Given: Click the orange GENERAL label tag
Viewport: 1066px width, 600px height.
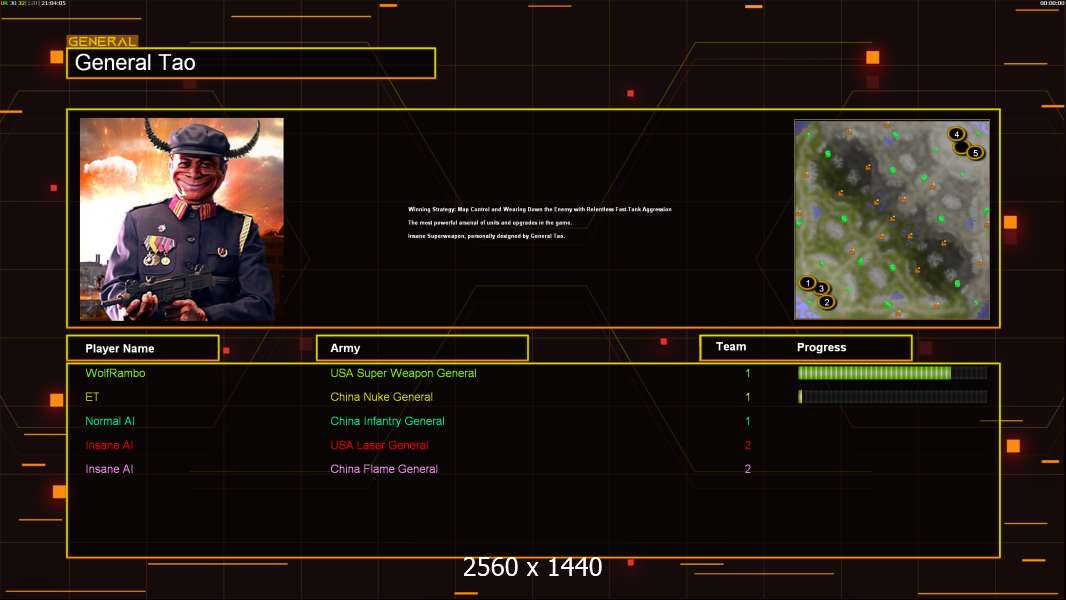Looking at the screenshot, I should 102,41.
